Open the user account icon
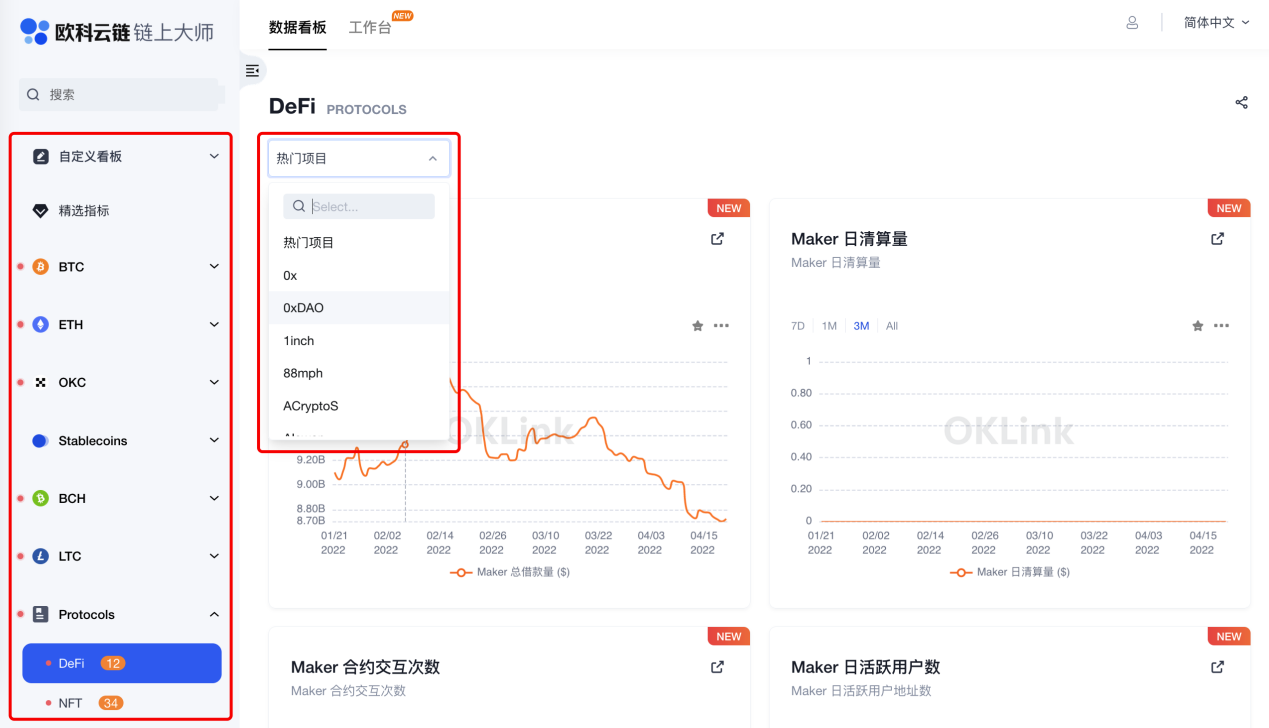Viewport: 1269px width, 728px height. (1132, 23)
